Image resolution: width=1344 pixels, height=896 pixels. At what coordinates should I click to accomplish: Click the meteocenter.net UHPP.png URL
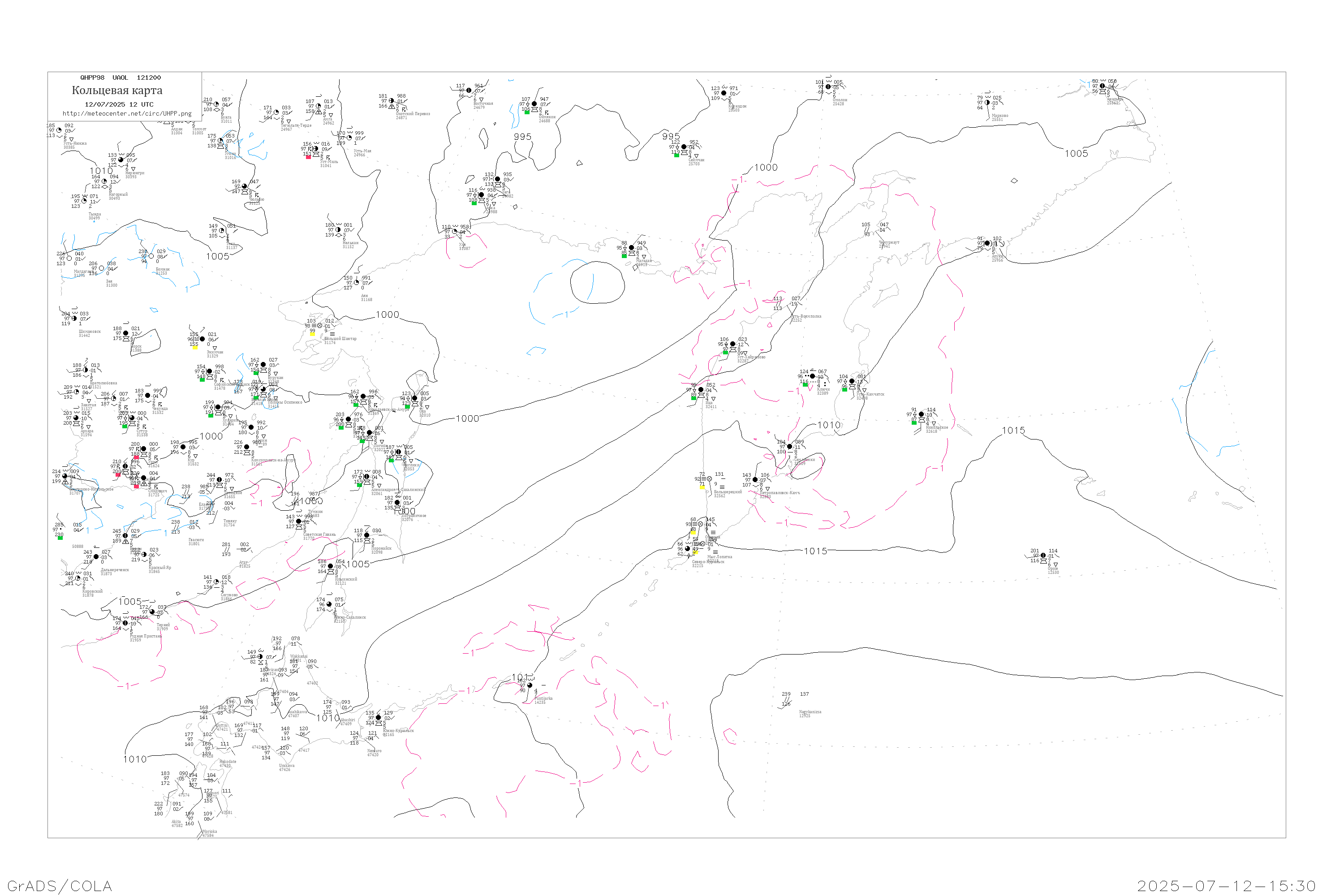point(127,114)
